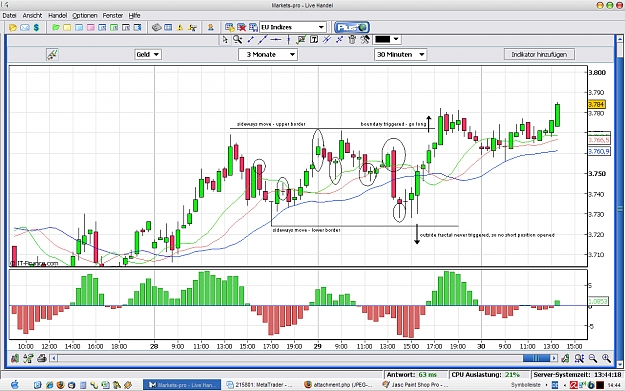Click the green folder toolbar icon
The width and height of the screenshot is (625, 391).
pos(56,28)
